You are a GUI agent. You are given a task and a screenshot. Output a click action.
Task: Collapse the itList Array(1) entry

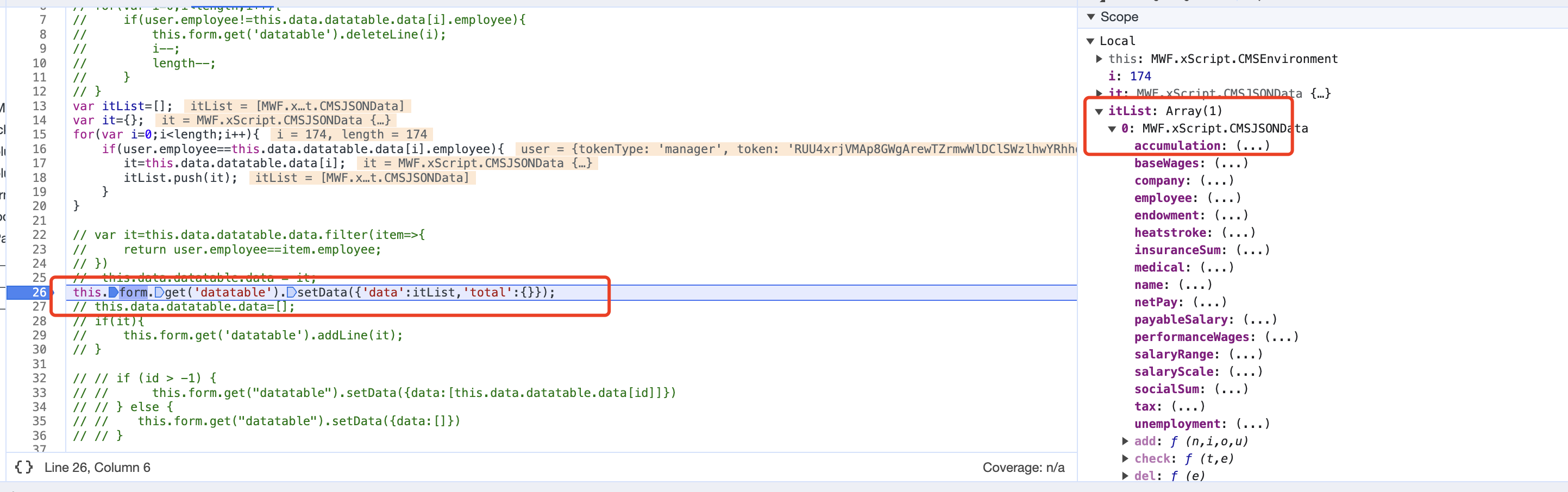(1099, 111)
